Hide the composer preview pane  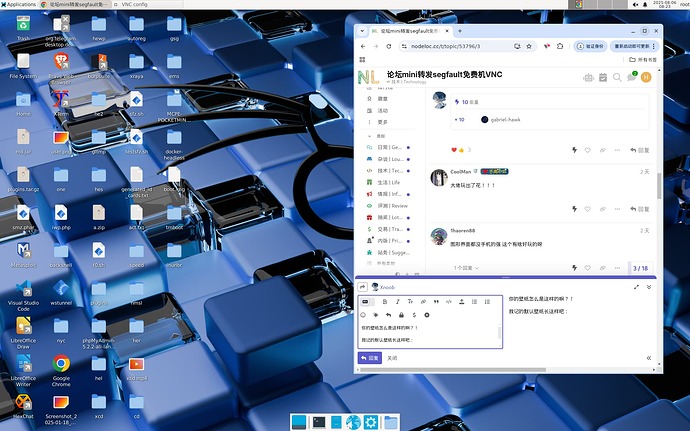(x=649, y=358)
